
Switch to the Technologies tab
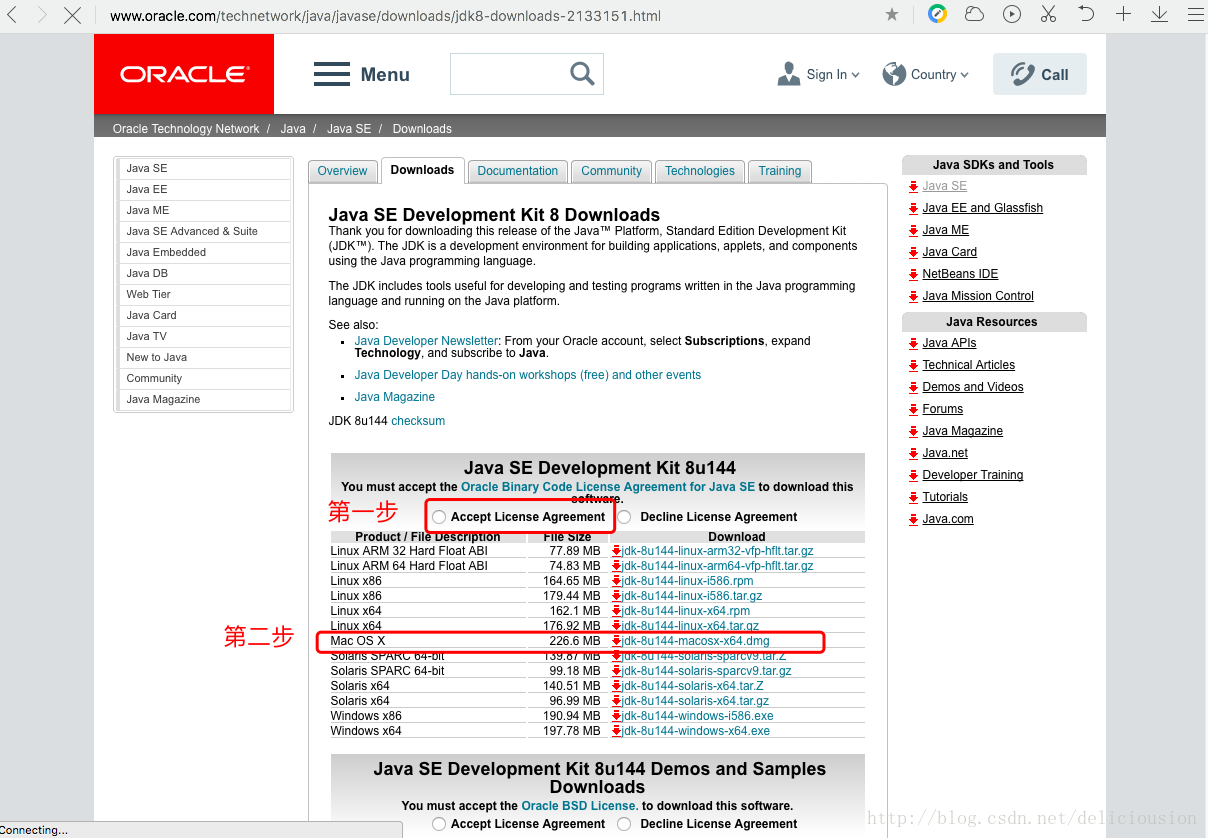point(700,171)
